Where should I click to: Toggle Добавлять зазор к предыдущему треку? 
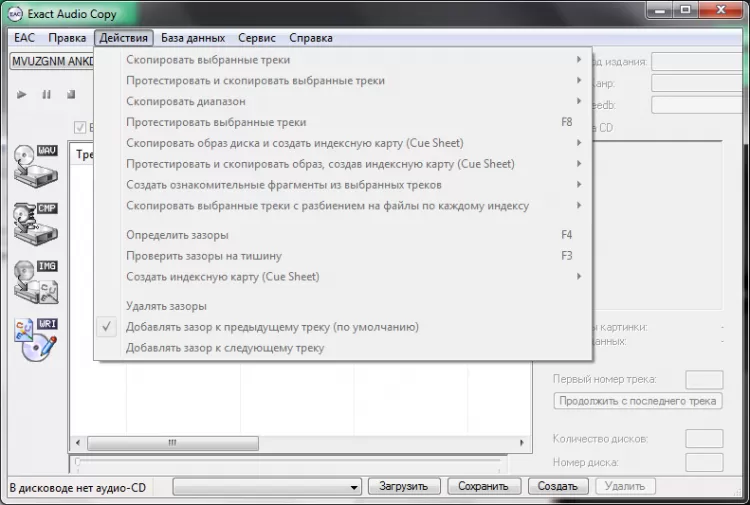[343, 327]
